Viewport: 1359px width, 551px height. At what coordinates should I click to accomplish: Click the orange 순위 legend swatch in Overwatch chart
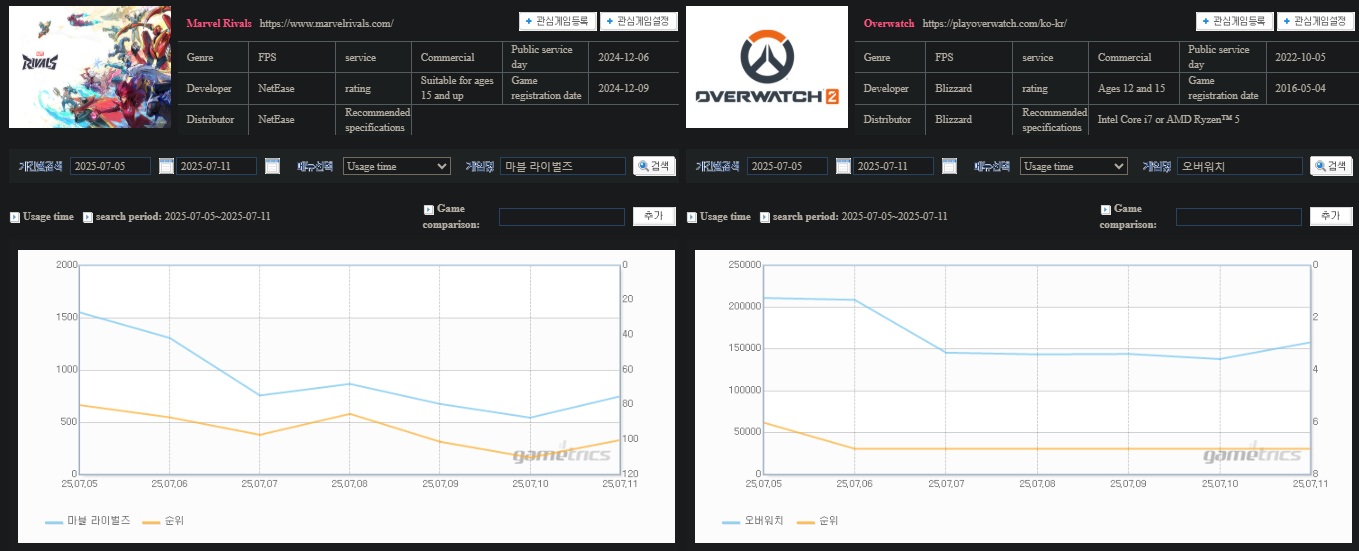coord(805,522)
